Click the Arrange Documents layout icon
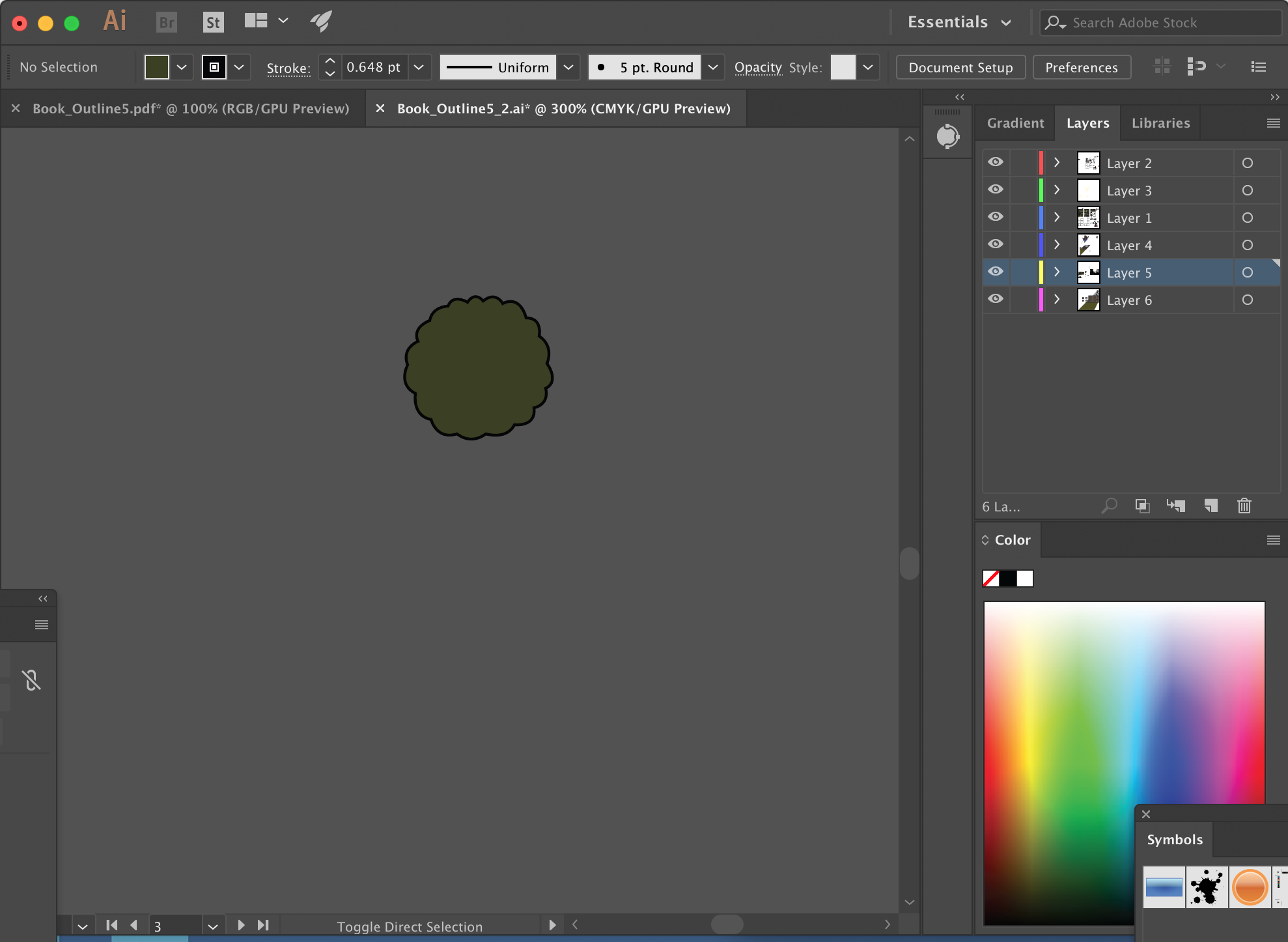Screen dimensions: 1288x942 click(x=256, y=21)
